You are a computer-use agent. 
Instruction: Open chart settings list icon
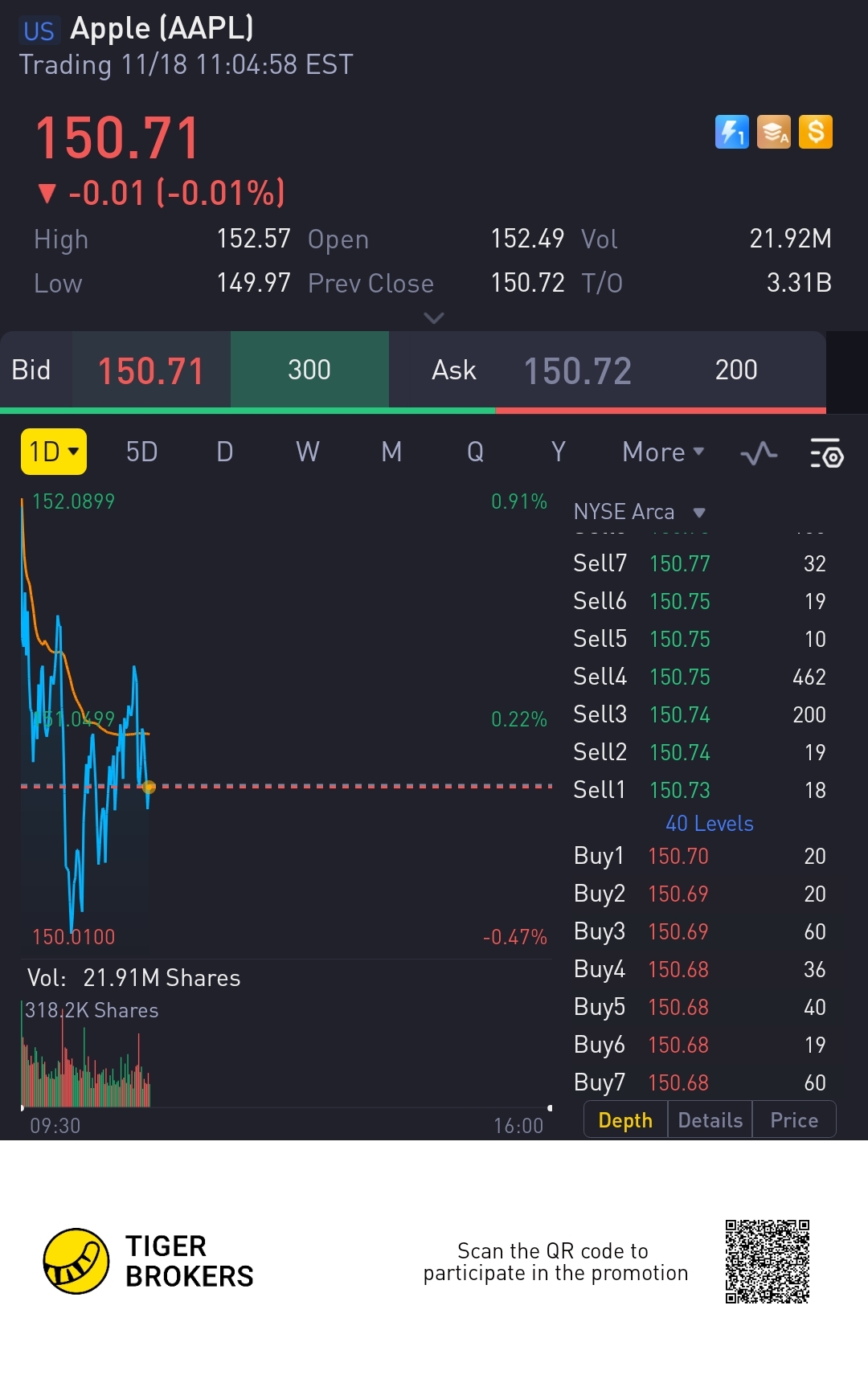826,453
